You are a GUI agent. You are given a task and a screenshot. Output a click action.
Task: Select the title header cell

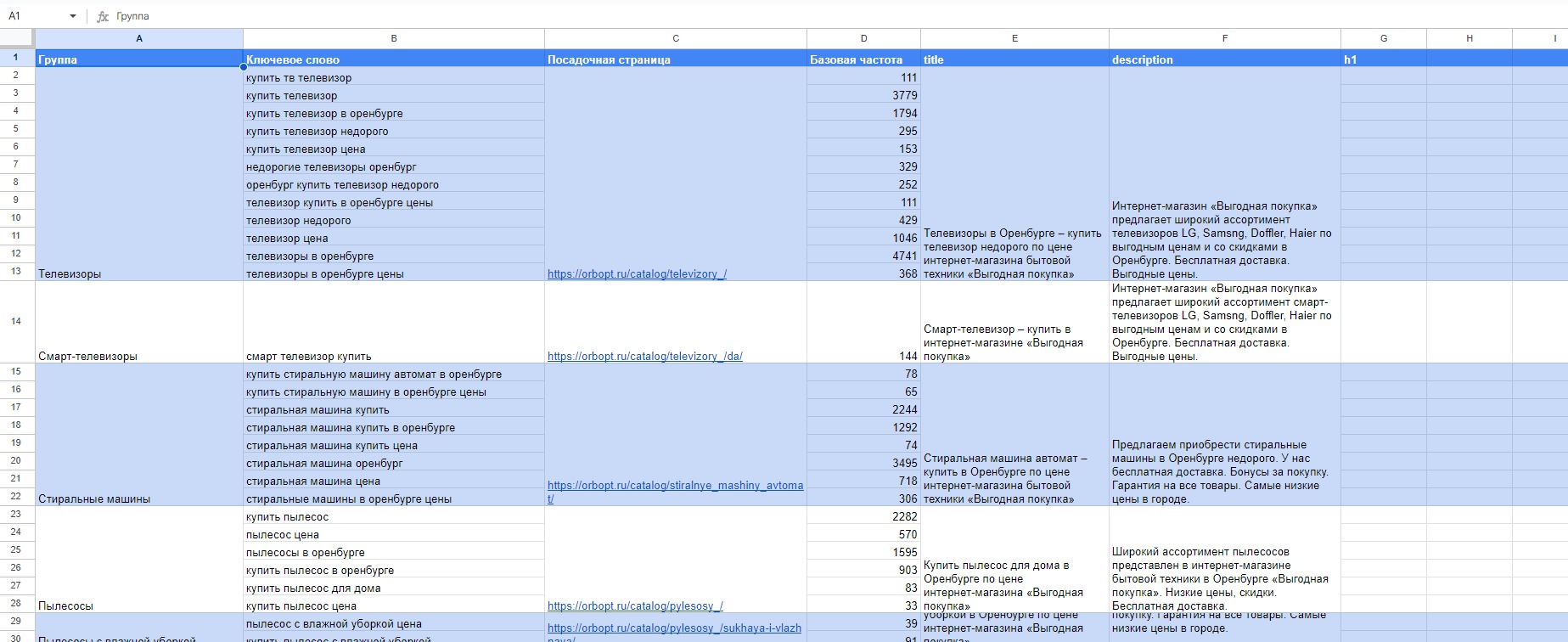(1014, 59)
